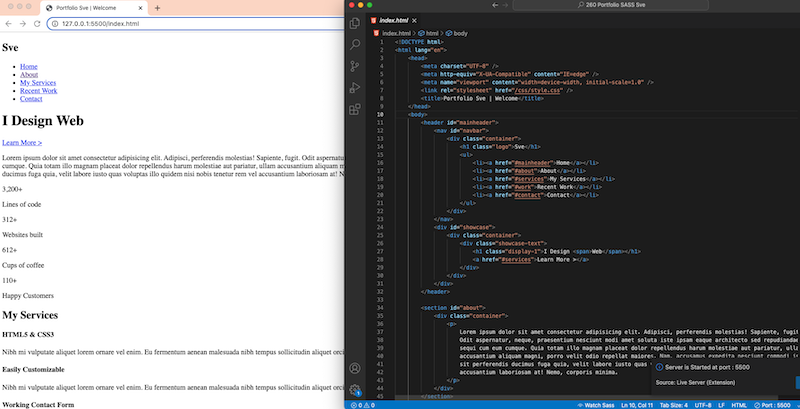Click line number 24 in the editor gutter
This screenshot has height=409, width=800.
coord(381,227)
